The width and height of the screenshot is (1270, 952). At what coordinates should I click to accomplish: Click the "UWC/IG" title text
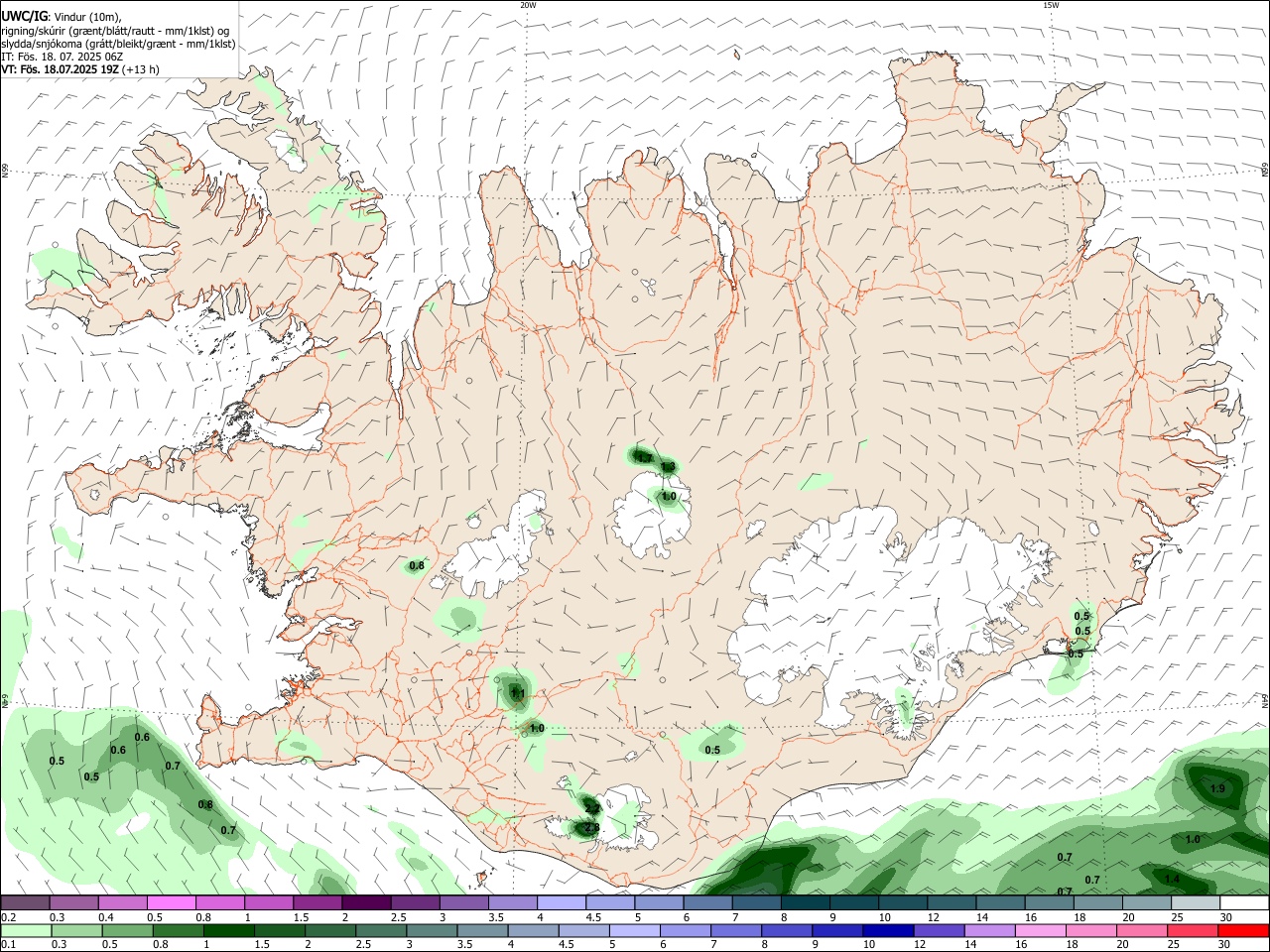(24, 15)
